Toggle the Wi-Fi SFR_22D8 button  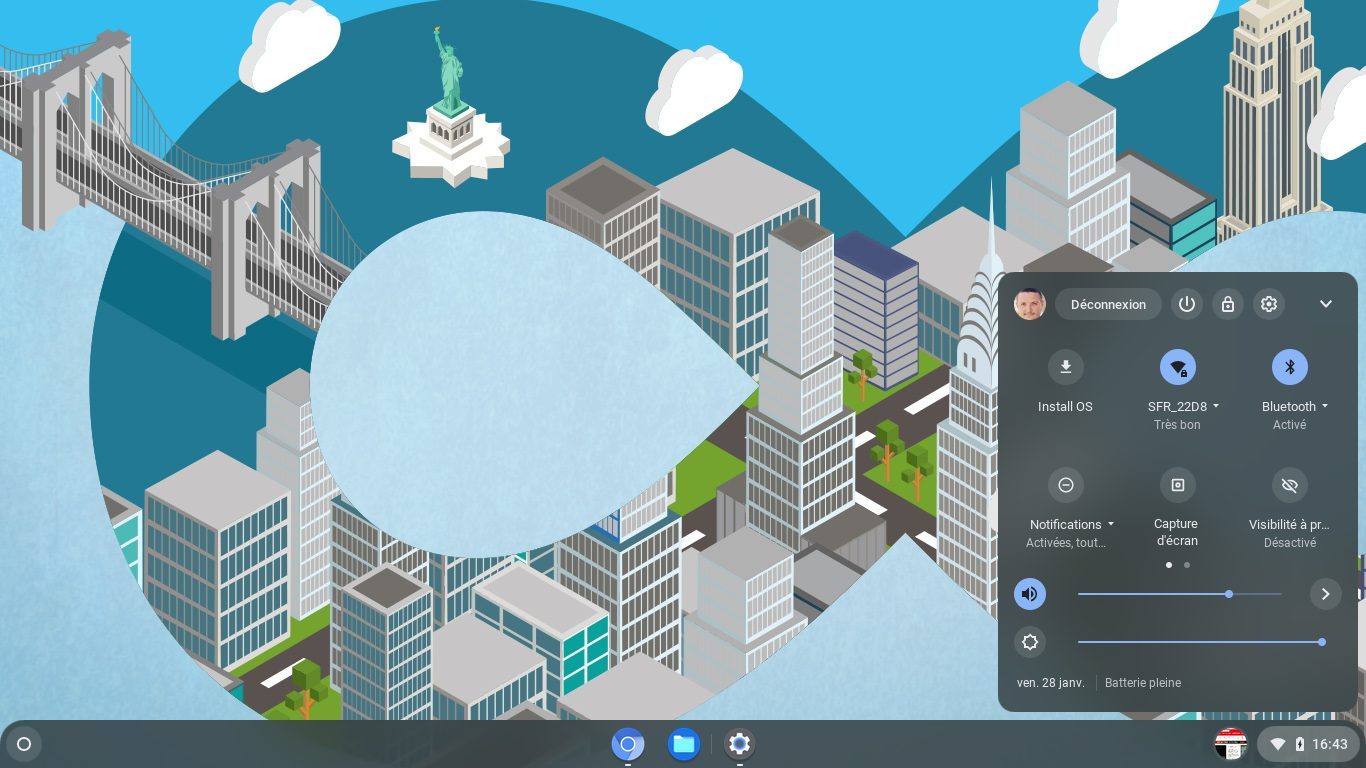click(x=1178, y=367)
